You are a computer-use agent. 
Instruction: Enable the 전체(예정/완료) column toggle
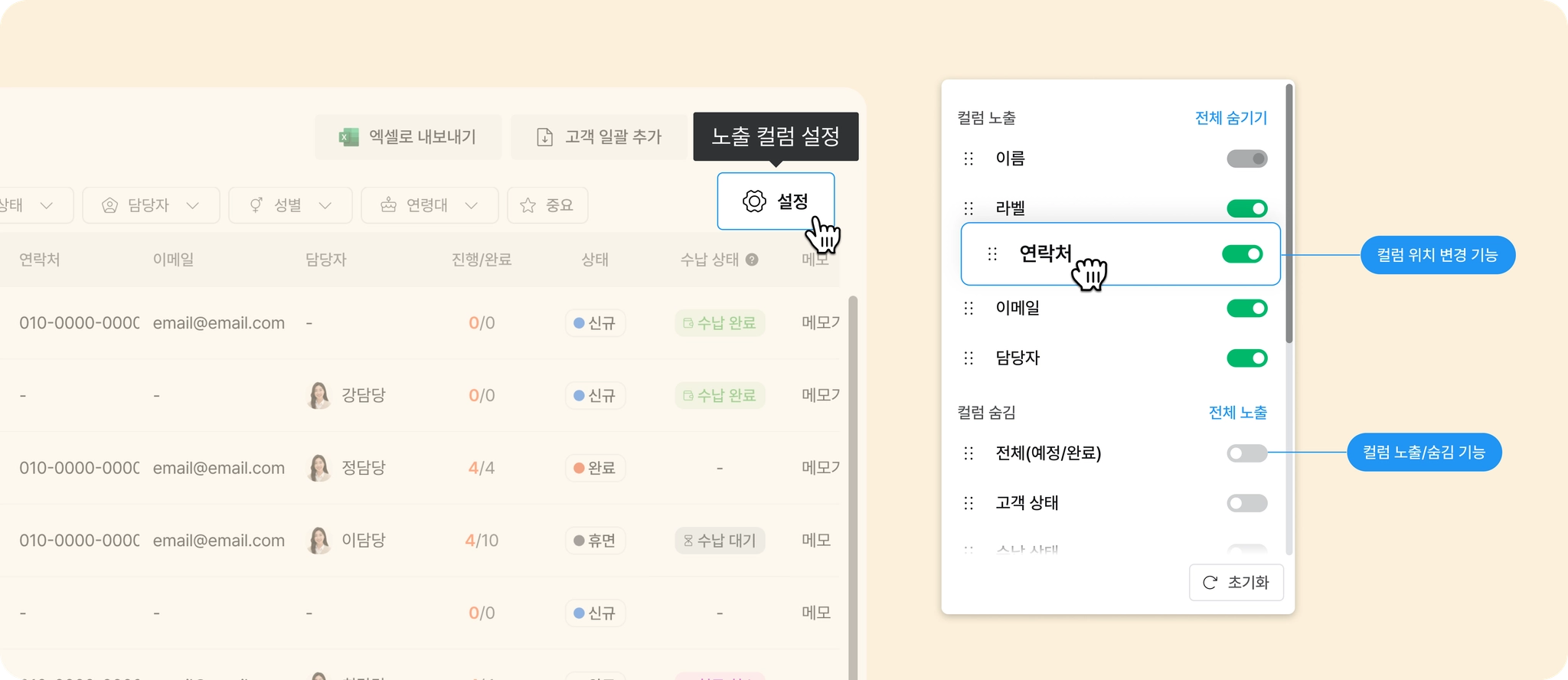coord(1246,453)
